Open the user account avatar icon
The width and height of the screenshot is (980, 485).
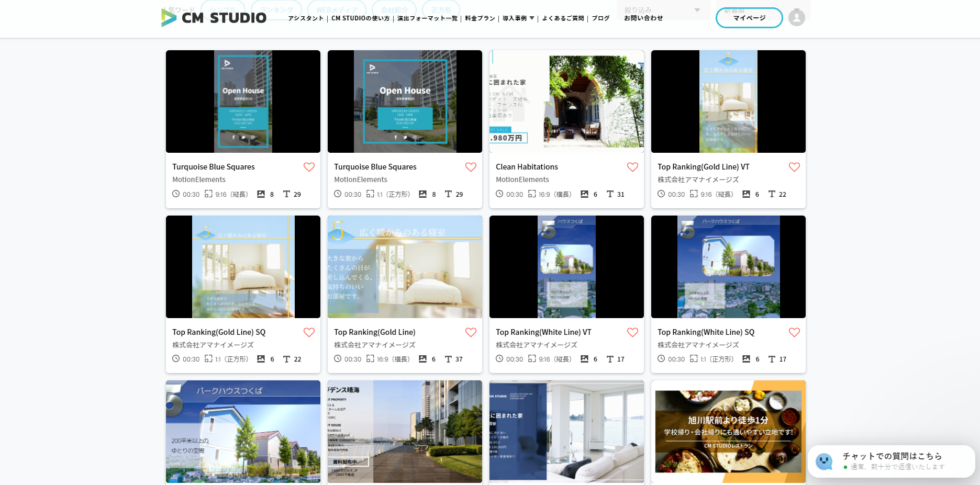796,17
